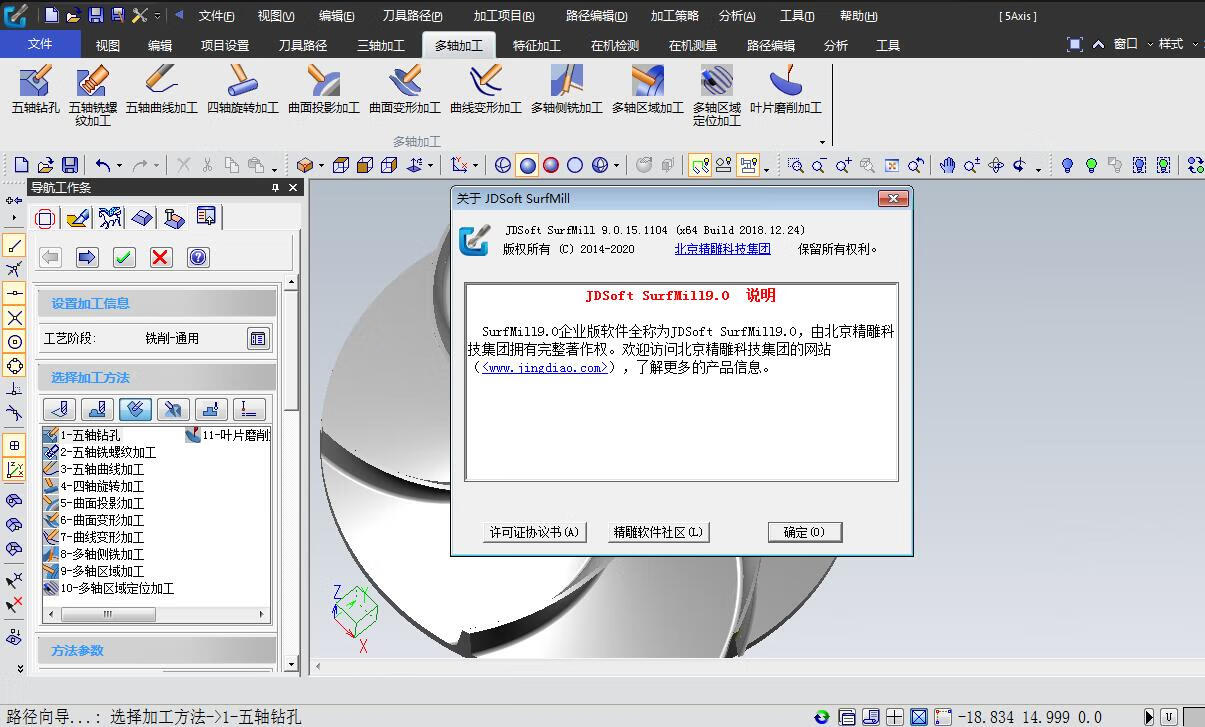Expand the 多轴加工 ribbon group options arrow
Screen dimensions: 1205x727
(822, 142)
